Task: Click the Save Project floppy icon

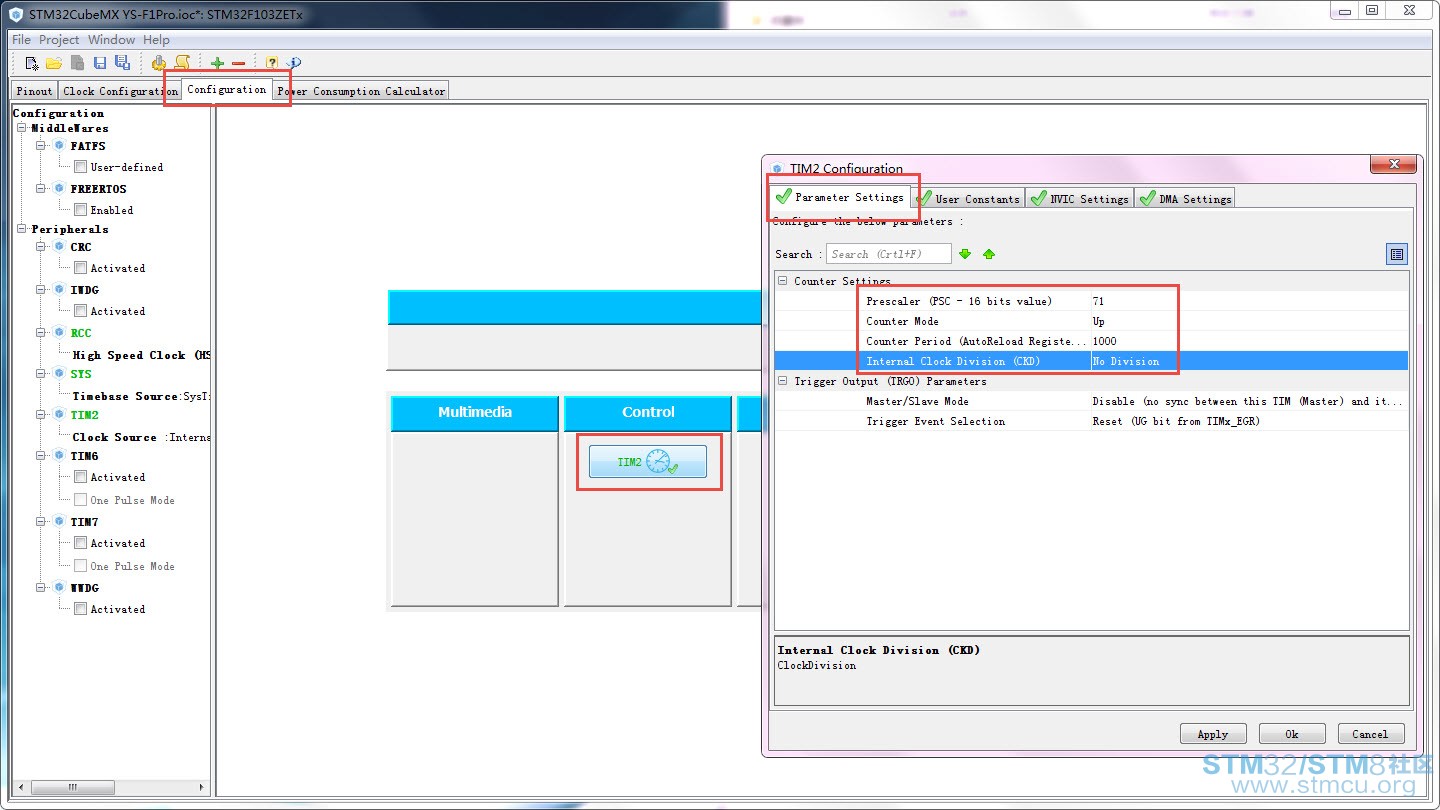Action: point(100,63)
